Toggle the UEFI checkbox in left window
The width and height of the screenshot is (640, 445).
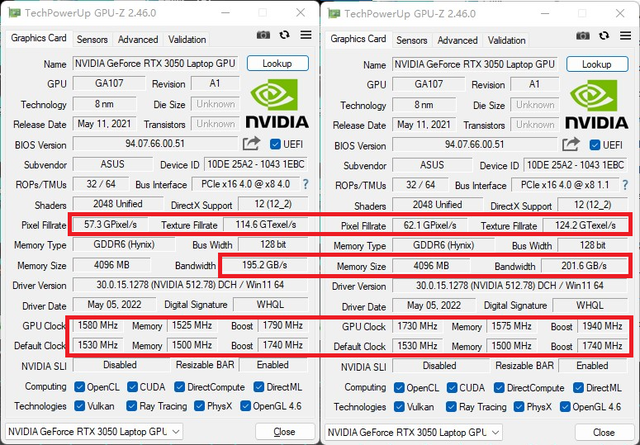pyautogui.click(x=276, y=144)
